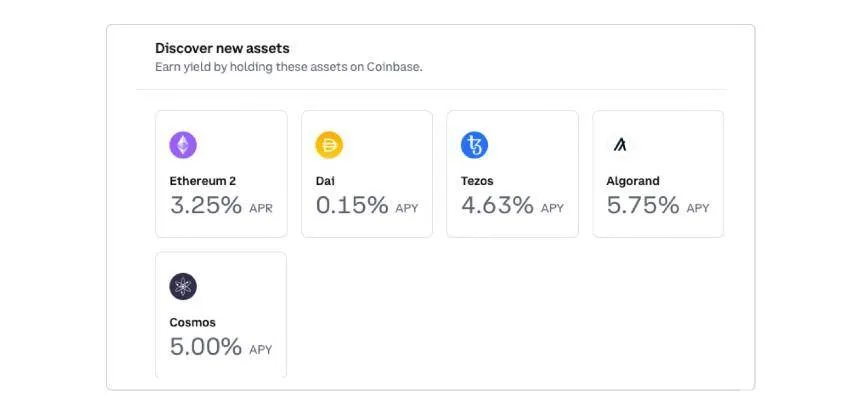Click the purple Ethereum 2 logo icon
The height and width of the screenshot is (418, 867).
click(183, 145)
